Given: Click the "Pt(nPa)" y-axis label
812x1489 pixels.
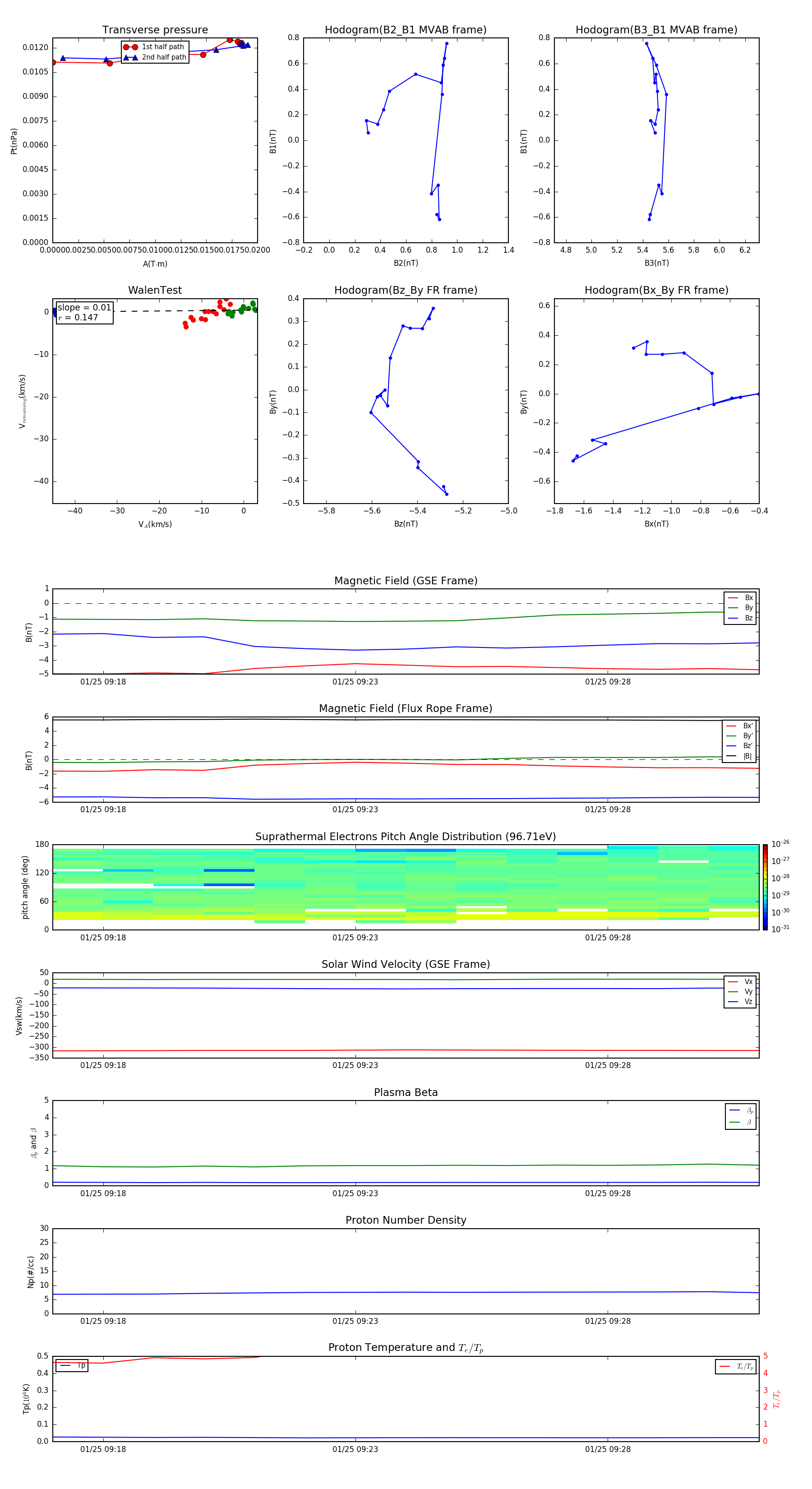Looking at the screenshot, I should pos(14,141).
